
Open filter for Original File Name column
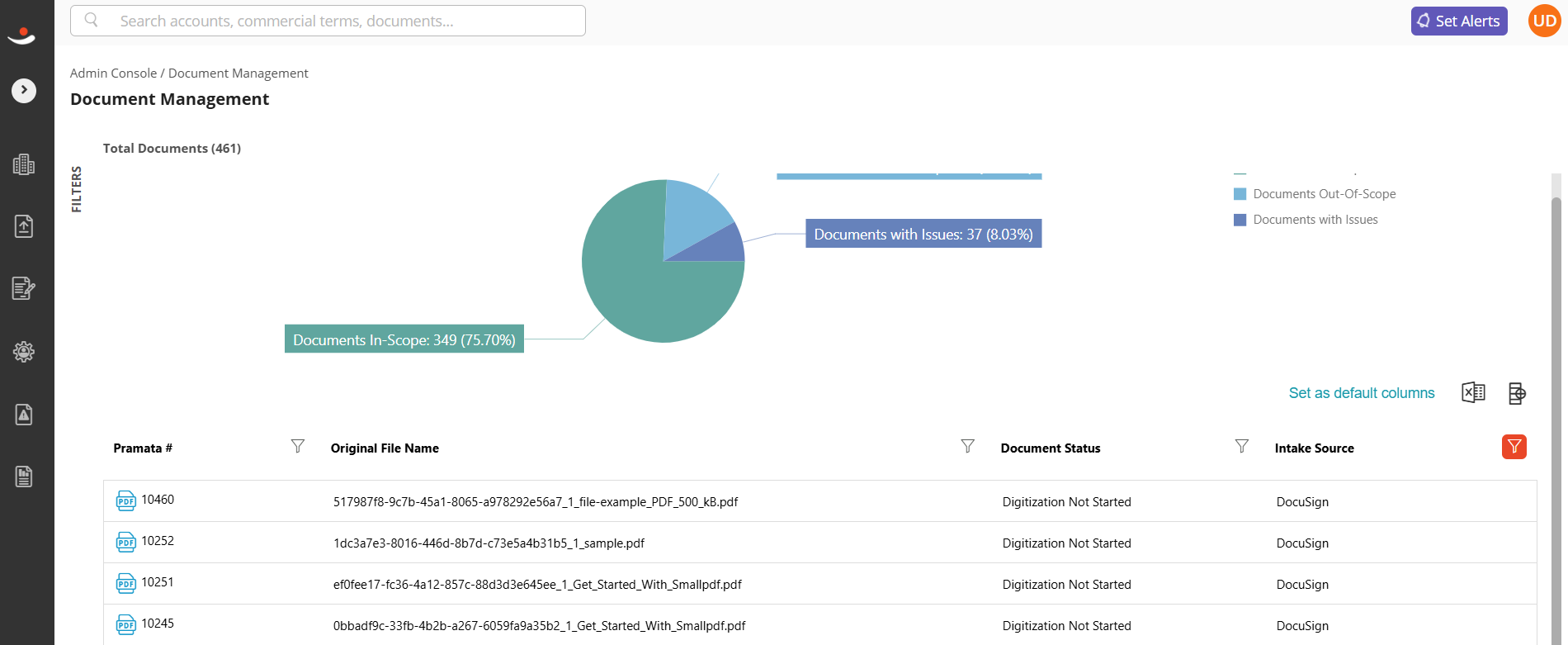968,446
